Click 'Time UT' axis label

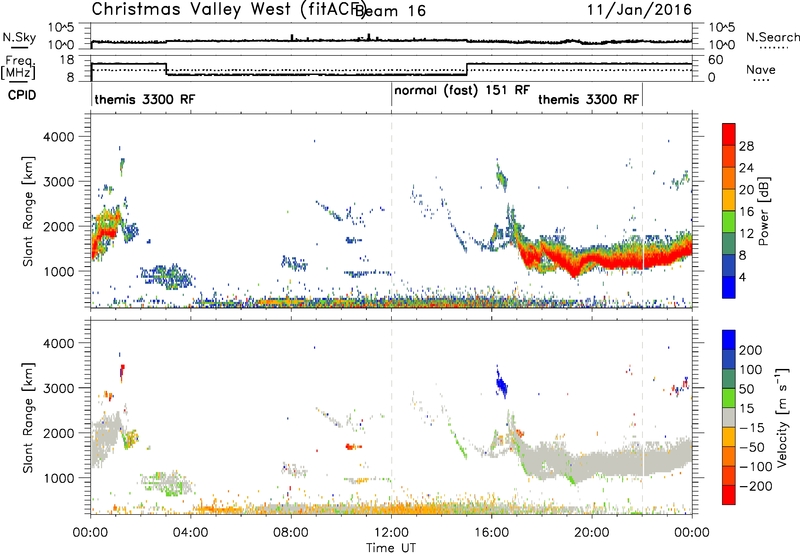tap(391, 547)
